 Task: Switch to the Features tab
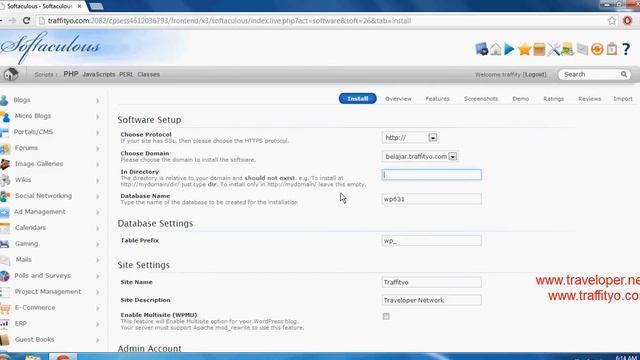437,99
